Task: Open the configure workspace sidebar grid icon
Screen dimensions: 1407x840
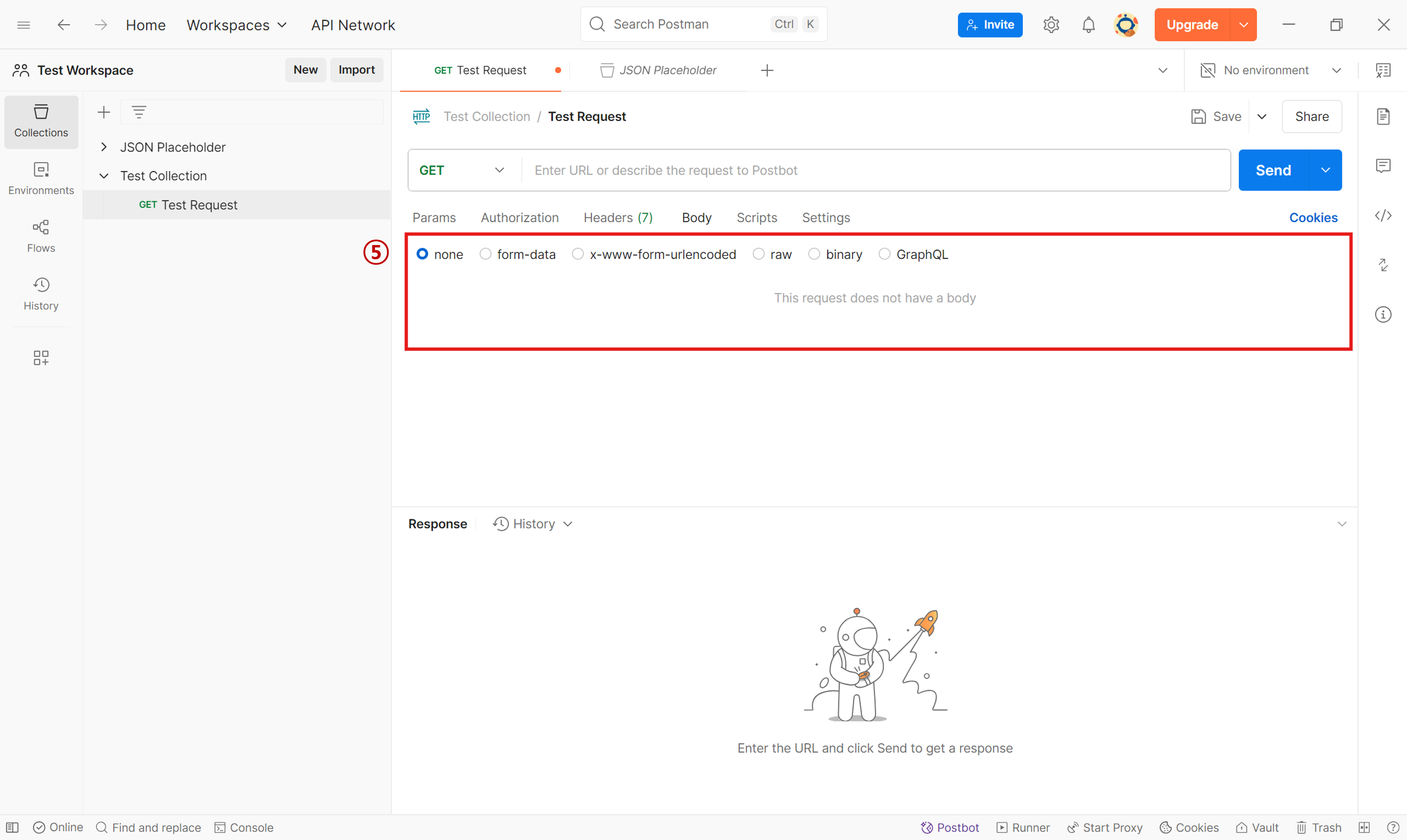Action: (x=41, y=358)
